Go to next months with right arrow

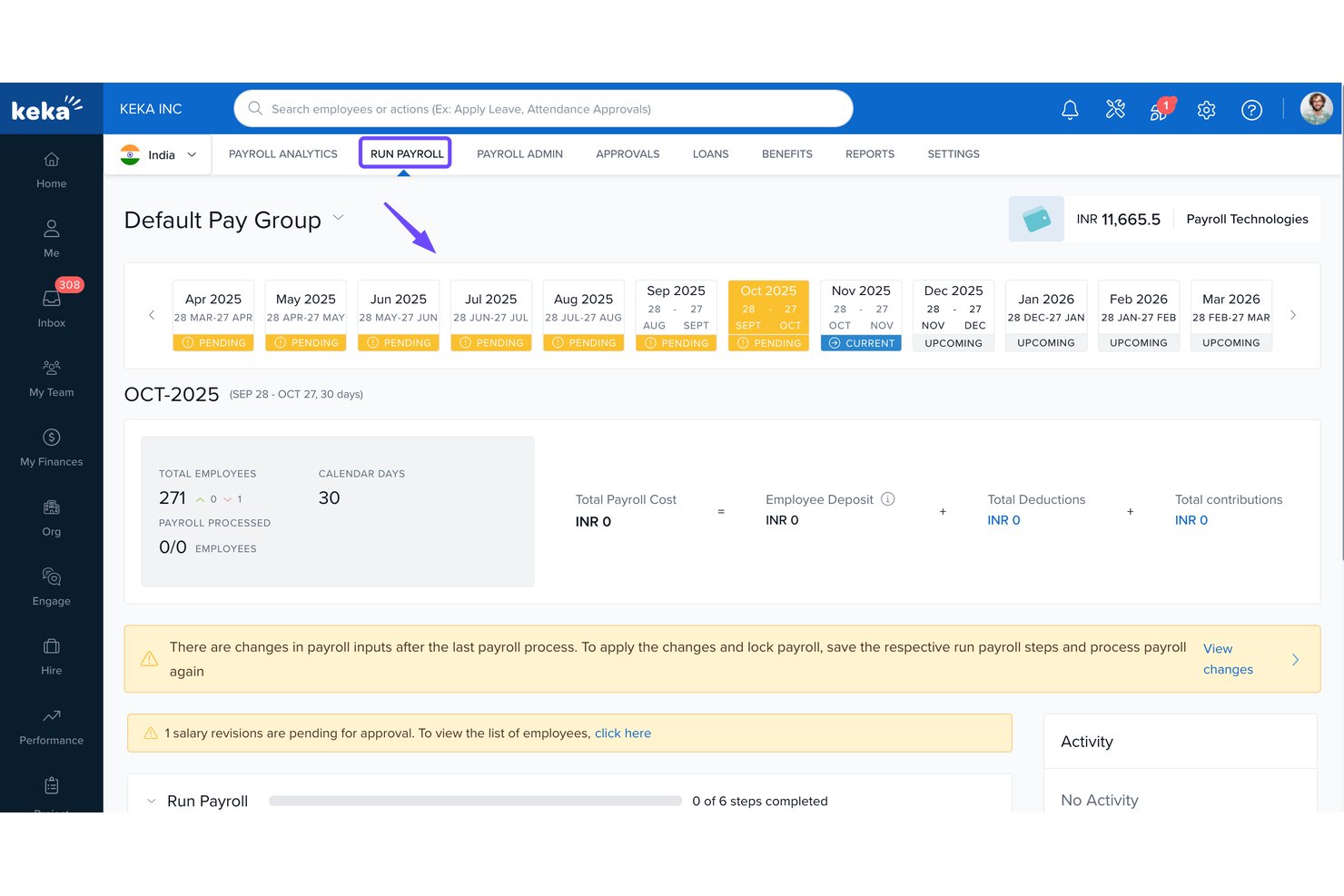click(x=1293, y=315)
